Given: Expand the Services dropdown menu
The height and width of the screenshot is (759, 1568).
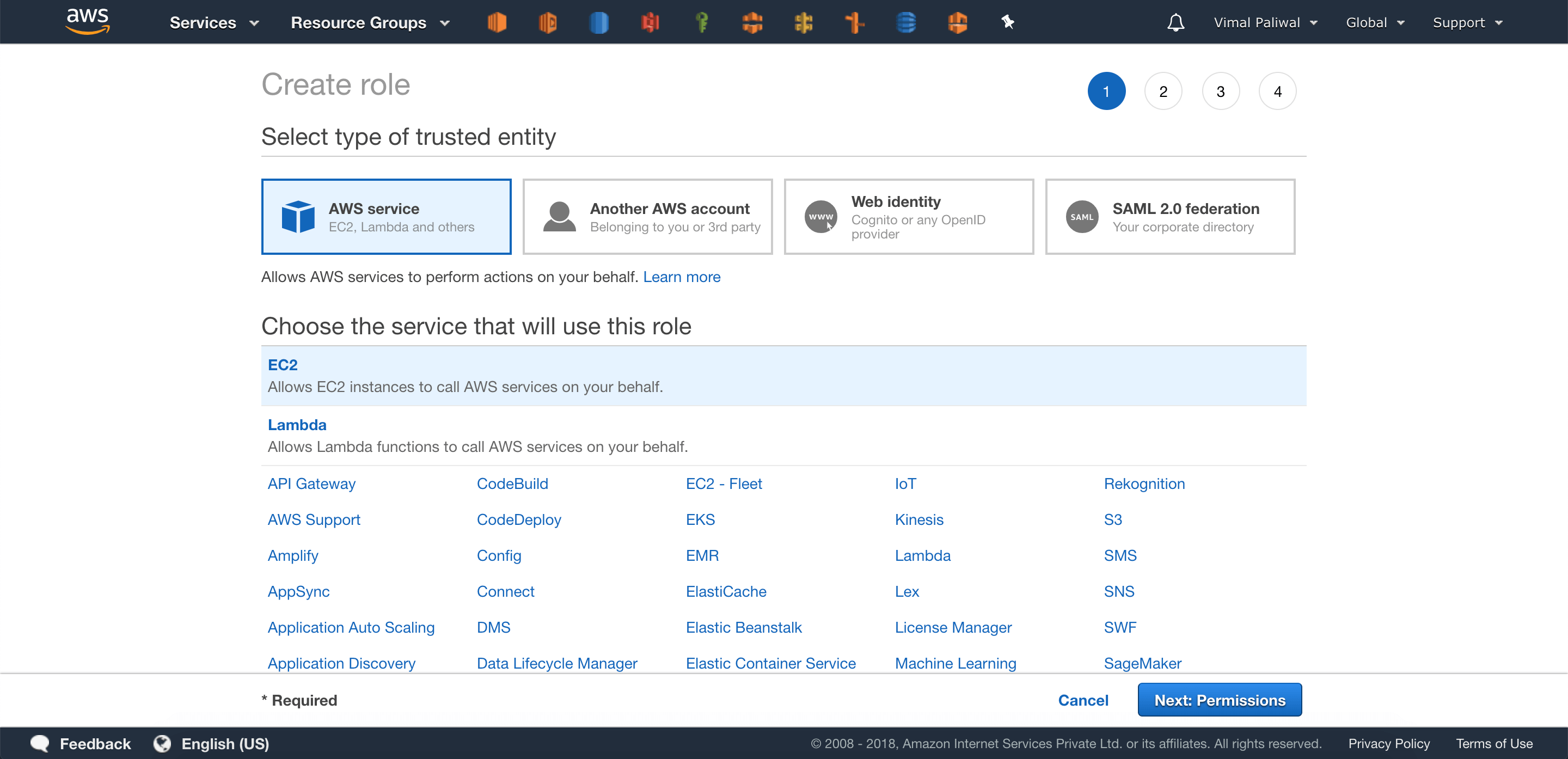Looking at the screenshot, I should tap(215, 22).
